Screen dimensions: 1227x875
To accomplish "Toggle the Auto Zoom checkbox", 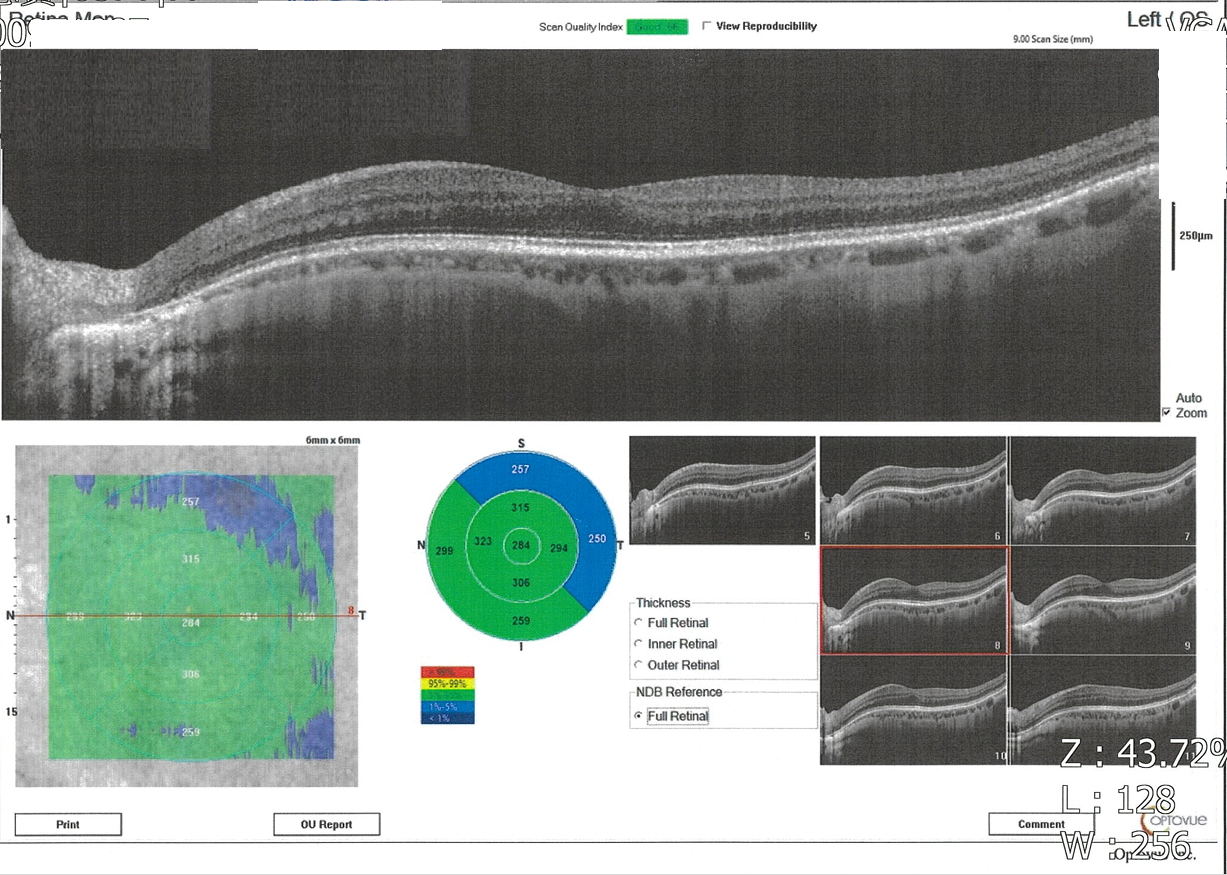I will (x=1166, y=412).
